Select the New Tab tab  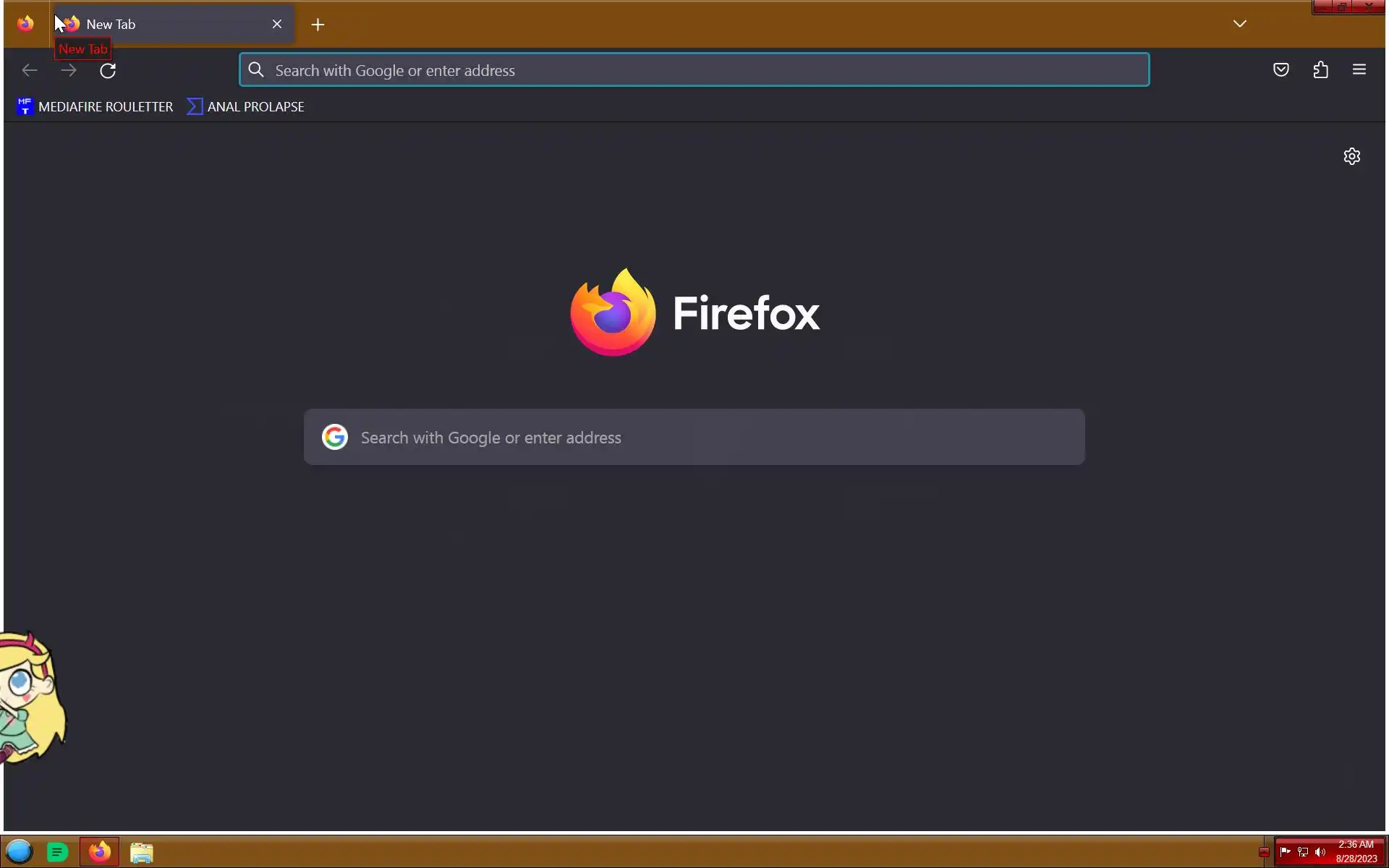pos(166,25)
